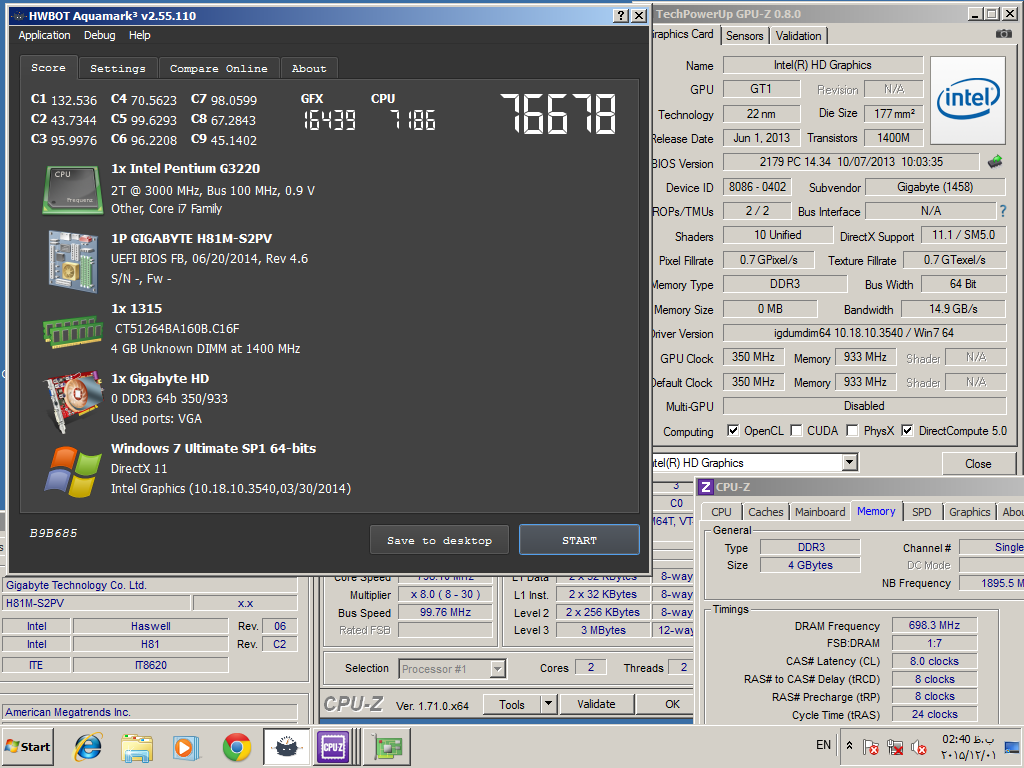Click the taskbar clock showing 02:40
This screenshot has width=1024, height=768.
968,746
